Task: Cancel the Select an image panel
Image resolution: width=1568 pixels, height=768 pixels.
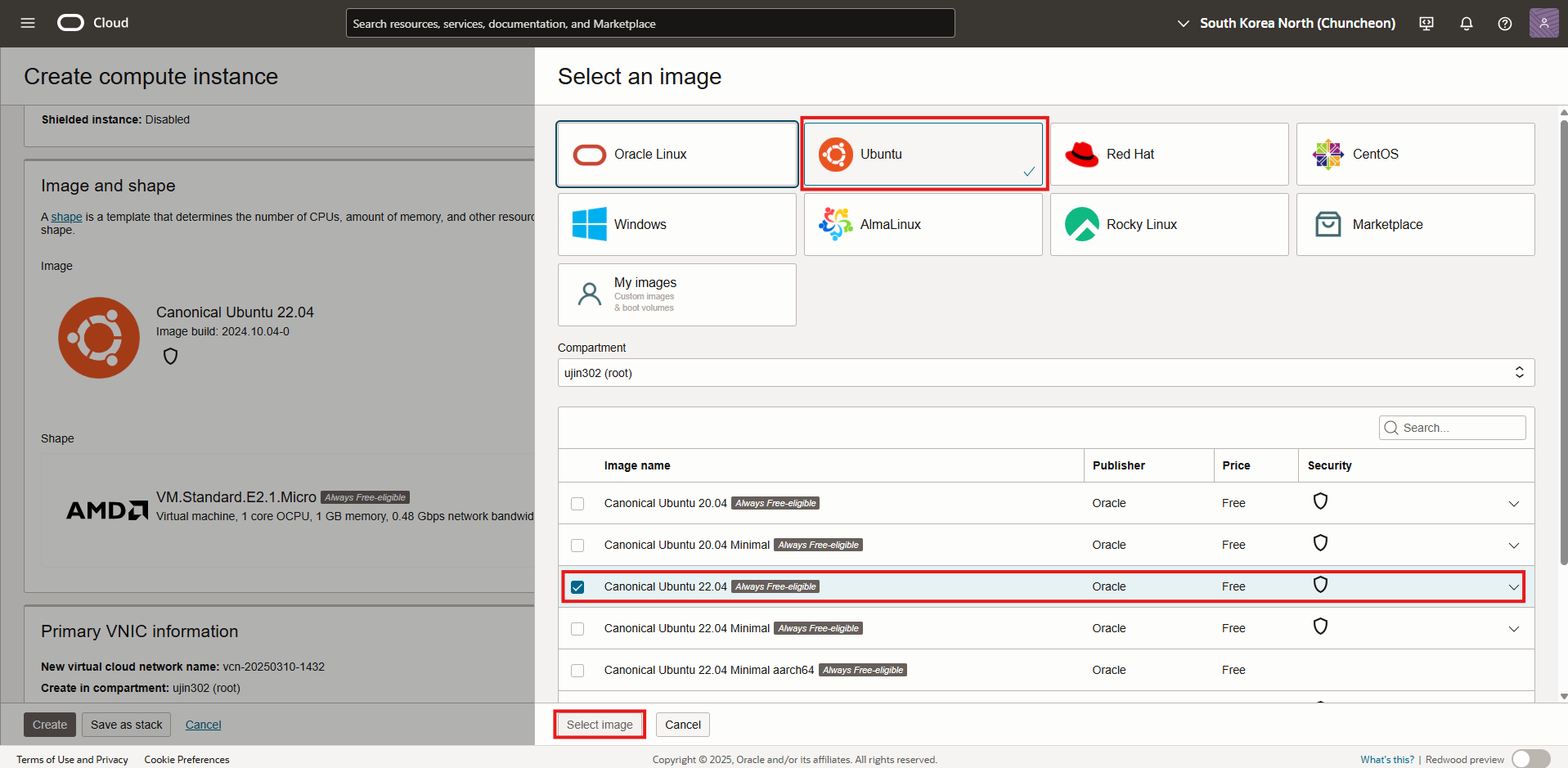Action: 683,725
